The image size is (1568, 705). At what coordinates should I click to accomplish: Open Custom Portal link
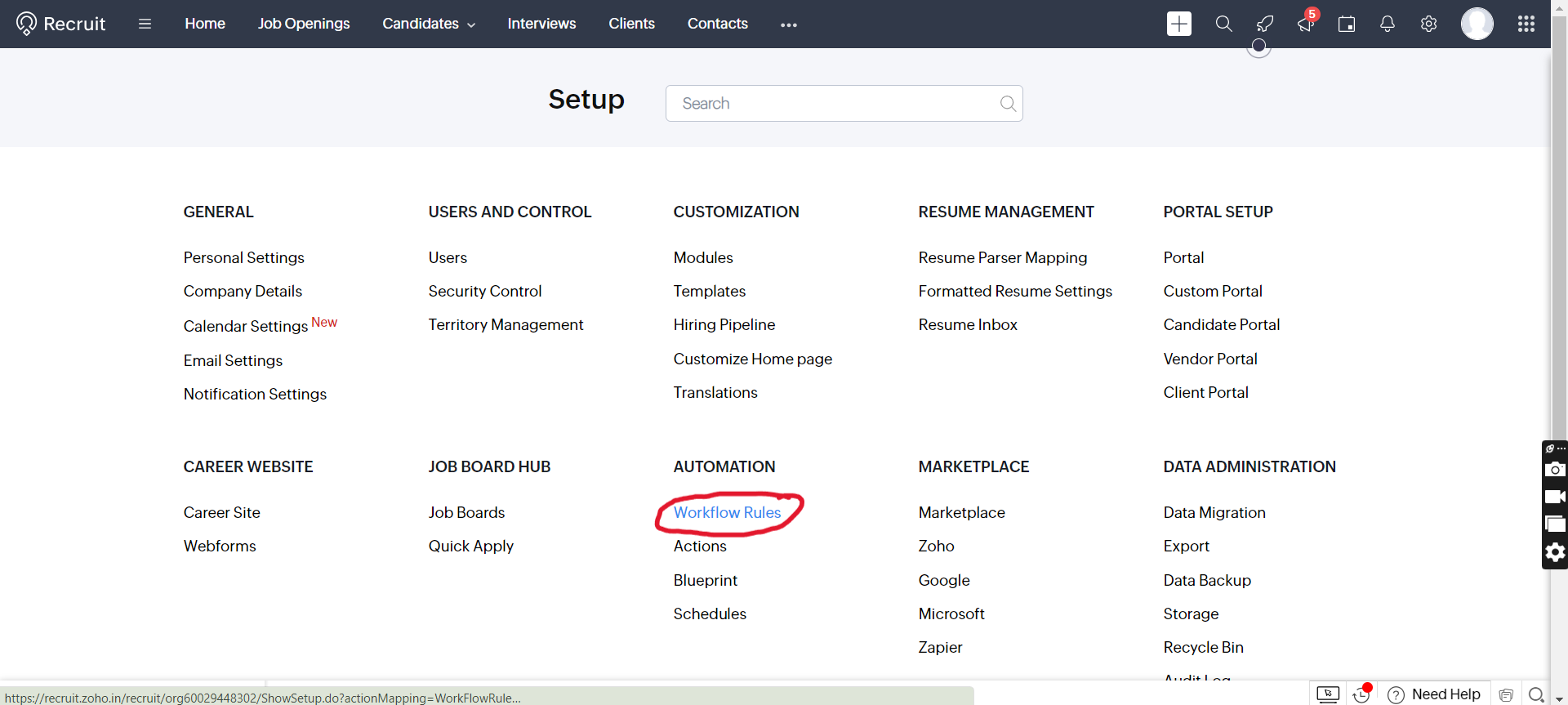point(1213,291)
